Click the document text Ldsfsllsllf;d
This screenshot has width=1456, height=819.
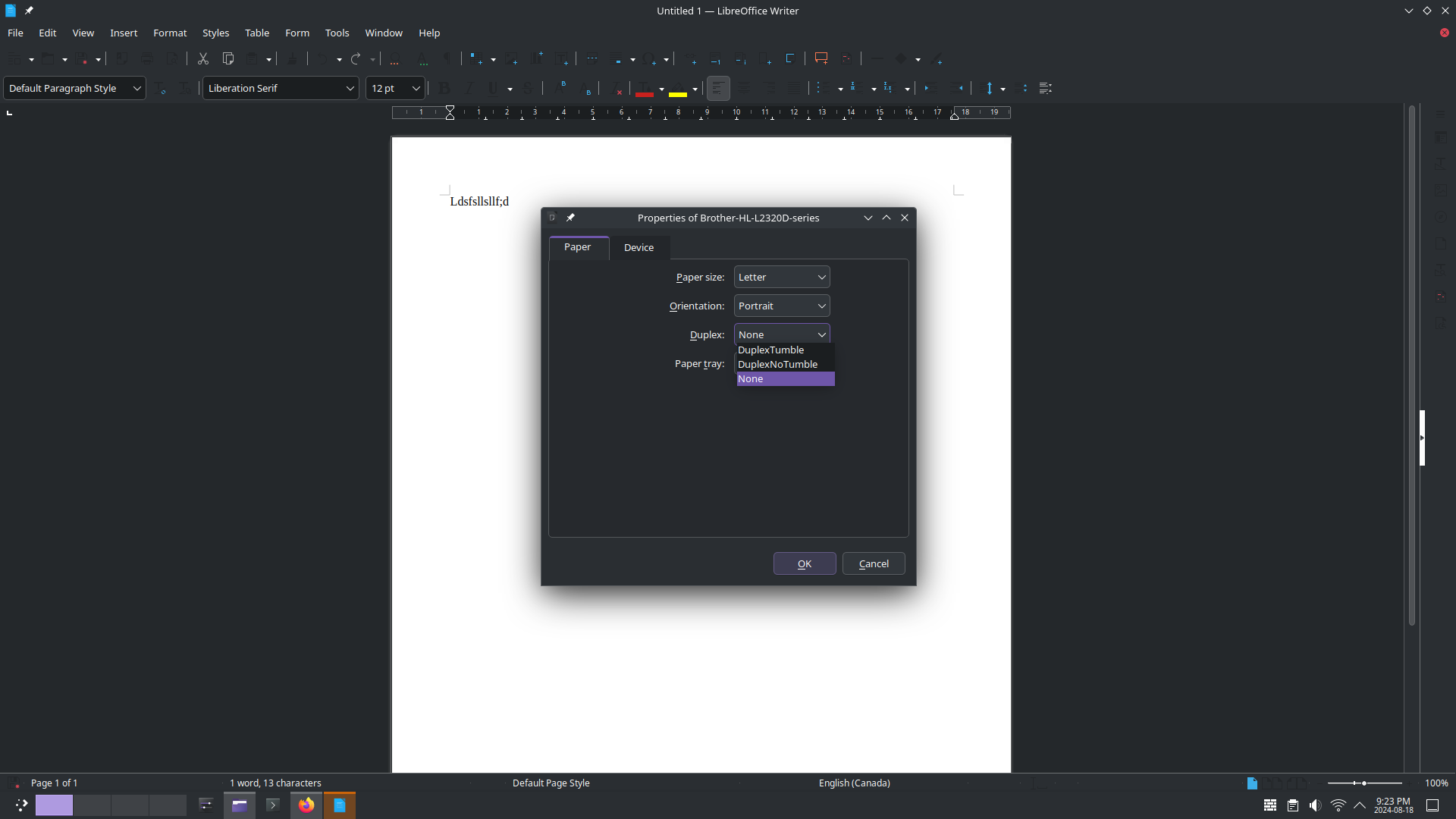[x=479, y=202]
